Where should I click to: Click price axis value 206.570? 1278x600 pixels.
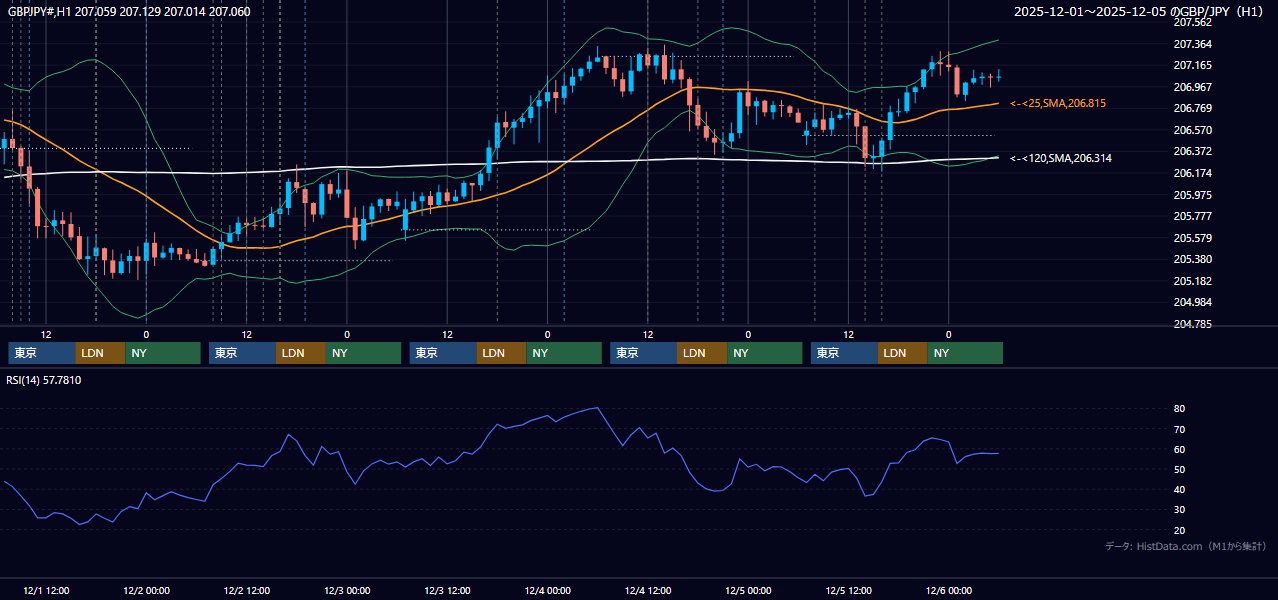(x=1192, y=130)
